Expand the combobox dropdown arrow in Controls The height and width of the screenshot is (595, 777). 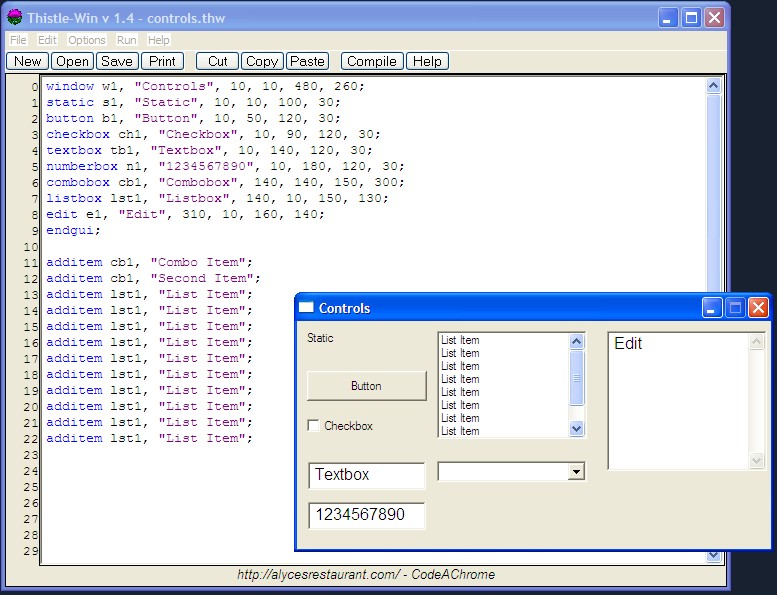click(576, 472)
